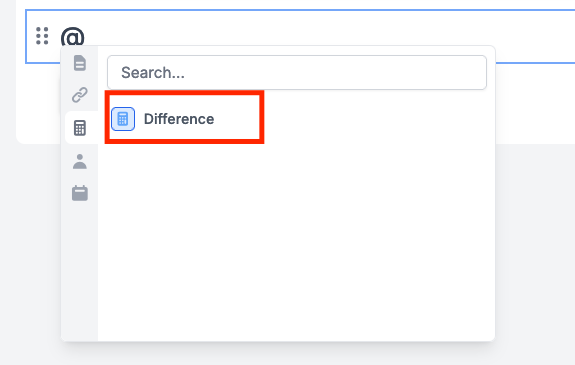
Task: Show link options via chain tab
Action: tap(80, 95)
